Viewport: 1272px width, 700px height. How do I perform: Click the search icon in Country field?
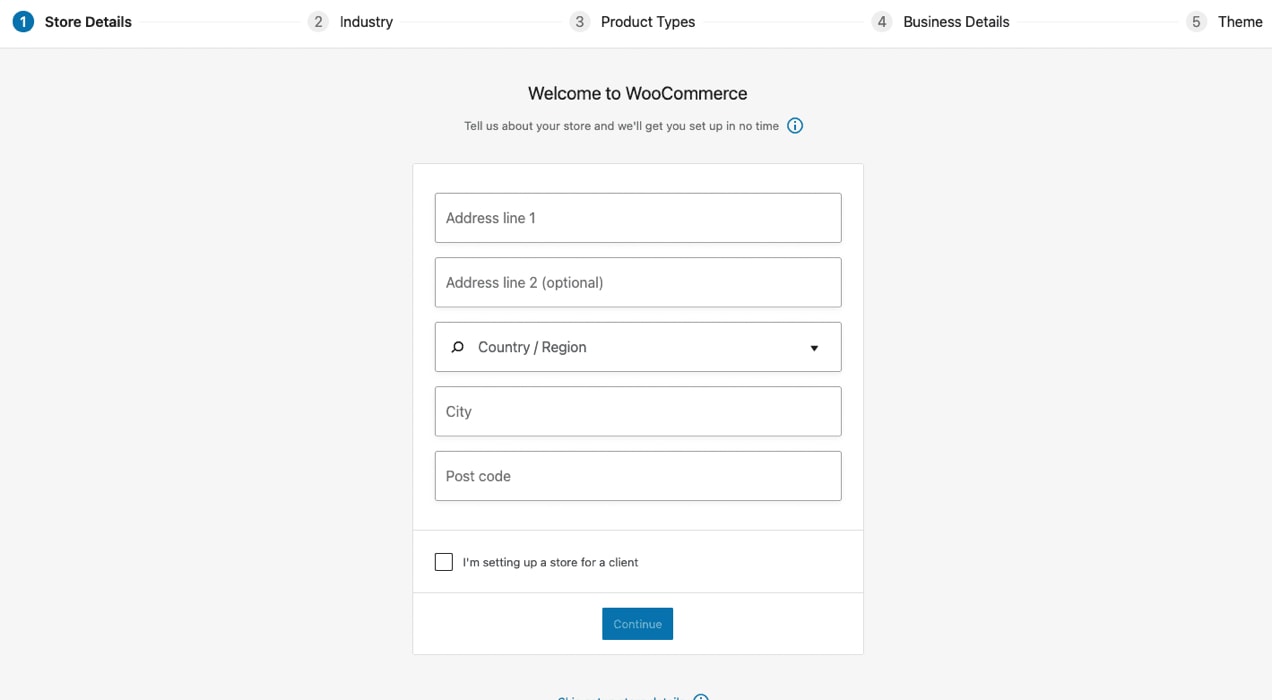(x=458, y=347)
